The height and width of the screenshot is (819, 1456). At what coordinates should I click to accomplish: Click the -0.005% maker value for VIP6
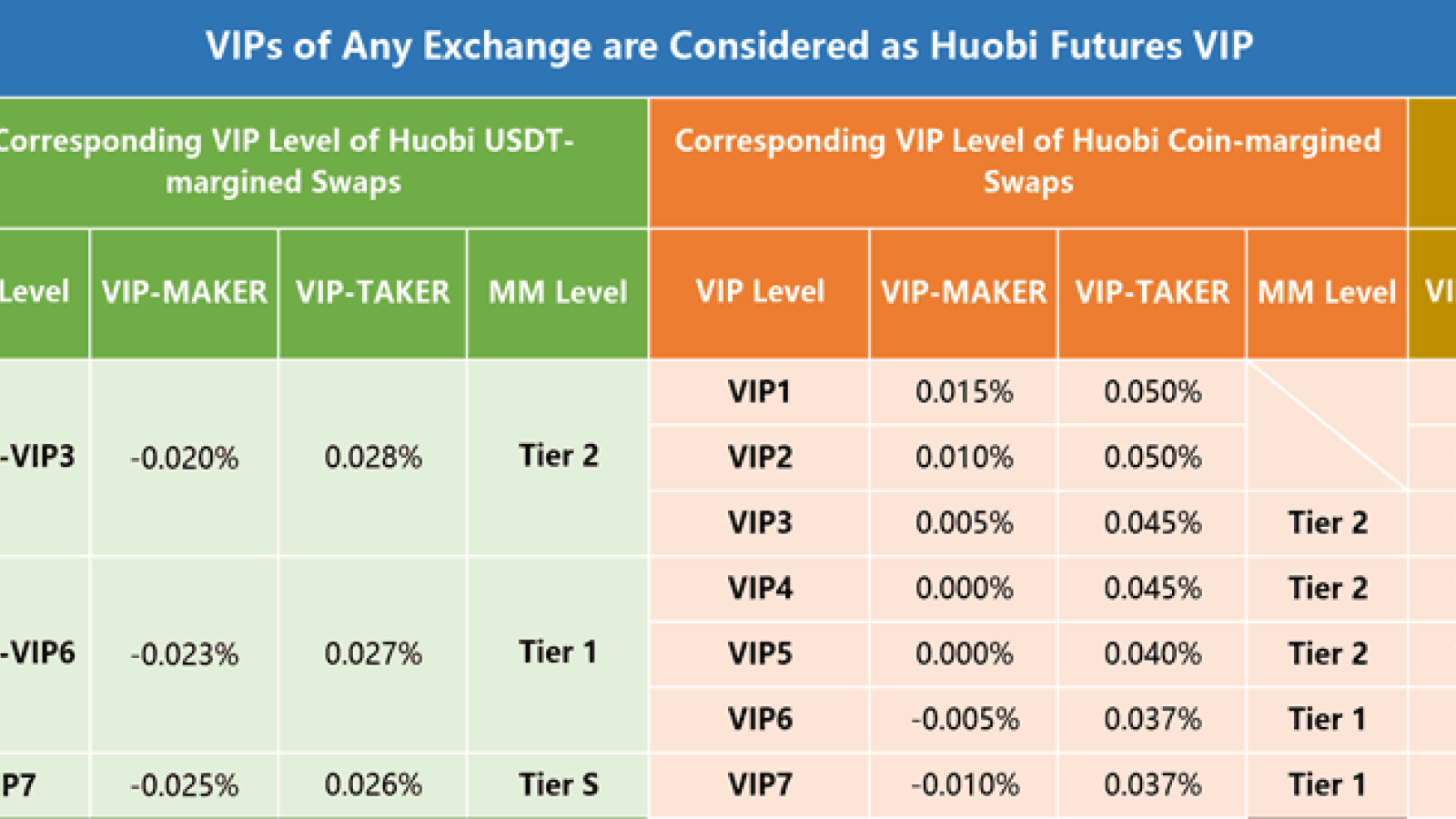[964, 720]
